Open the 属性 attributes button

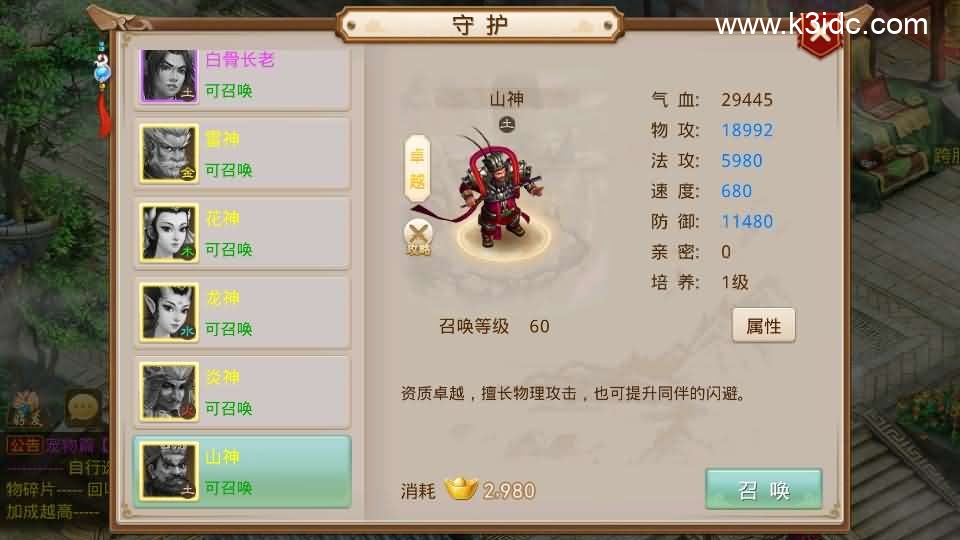click(x=763, y=326)
